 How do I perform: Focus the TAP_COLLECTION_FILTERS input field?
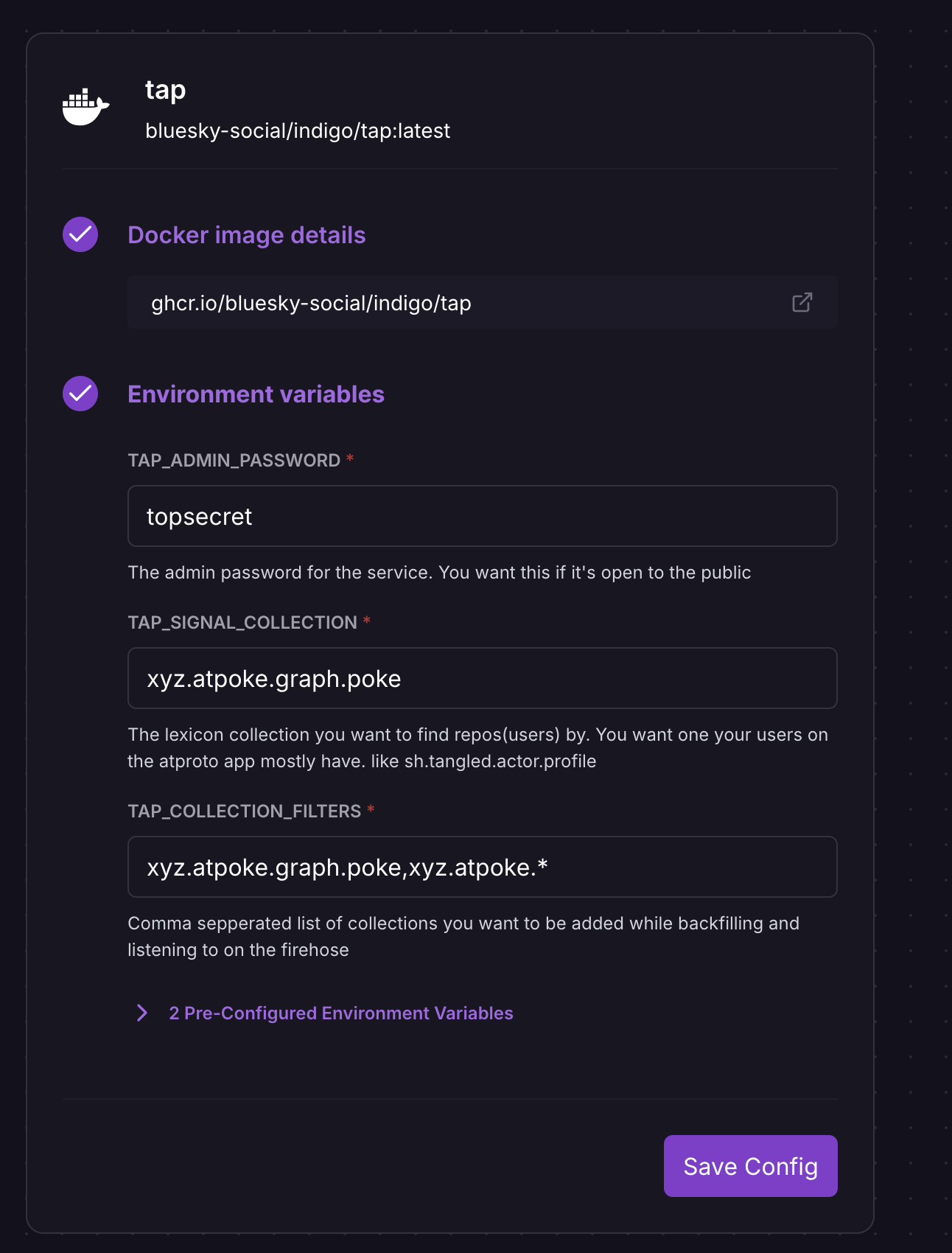[482, 867]
